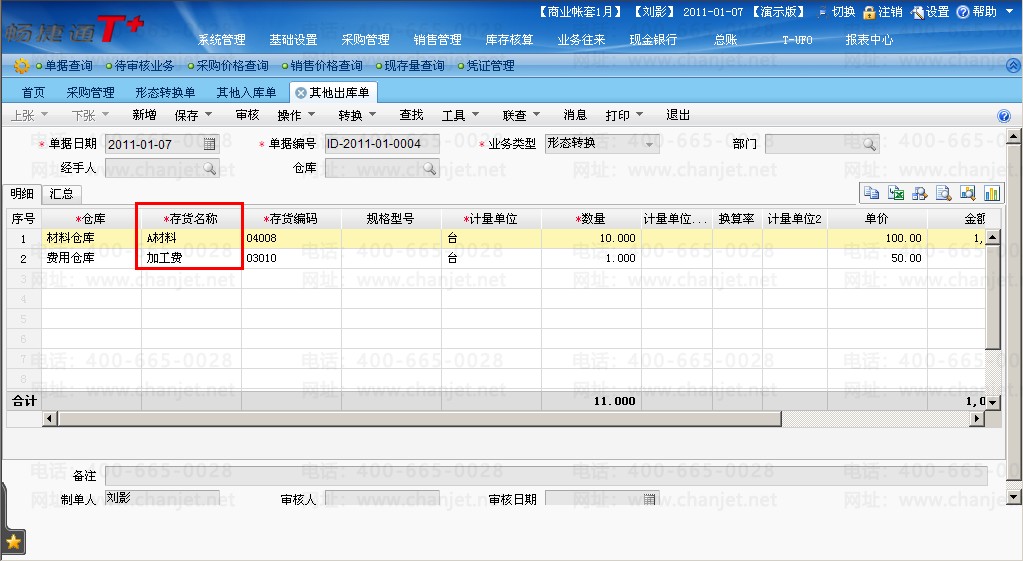This screenshot has height=561, width=1023.
Task: Click the bar chart icon above the grid
Action: coord(992,193)
